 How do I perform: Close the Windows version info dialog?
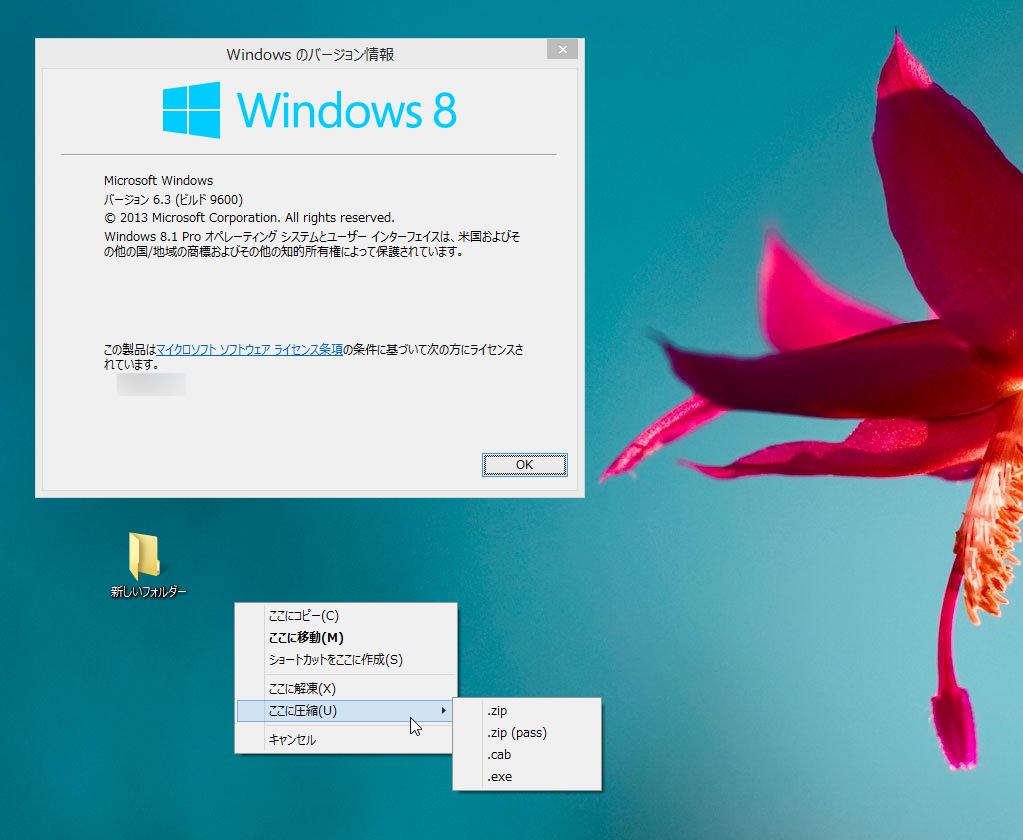point(562,49)
